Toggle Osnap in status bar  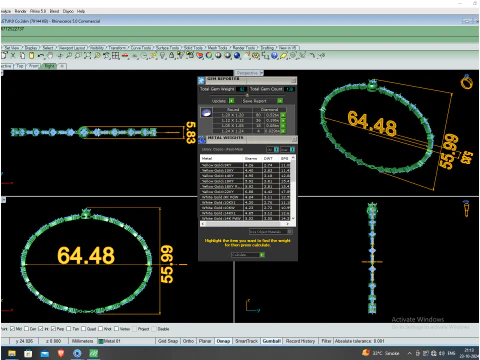[223, 341]
